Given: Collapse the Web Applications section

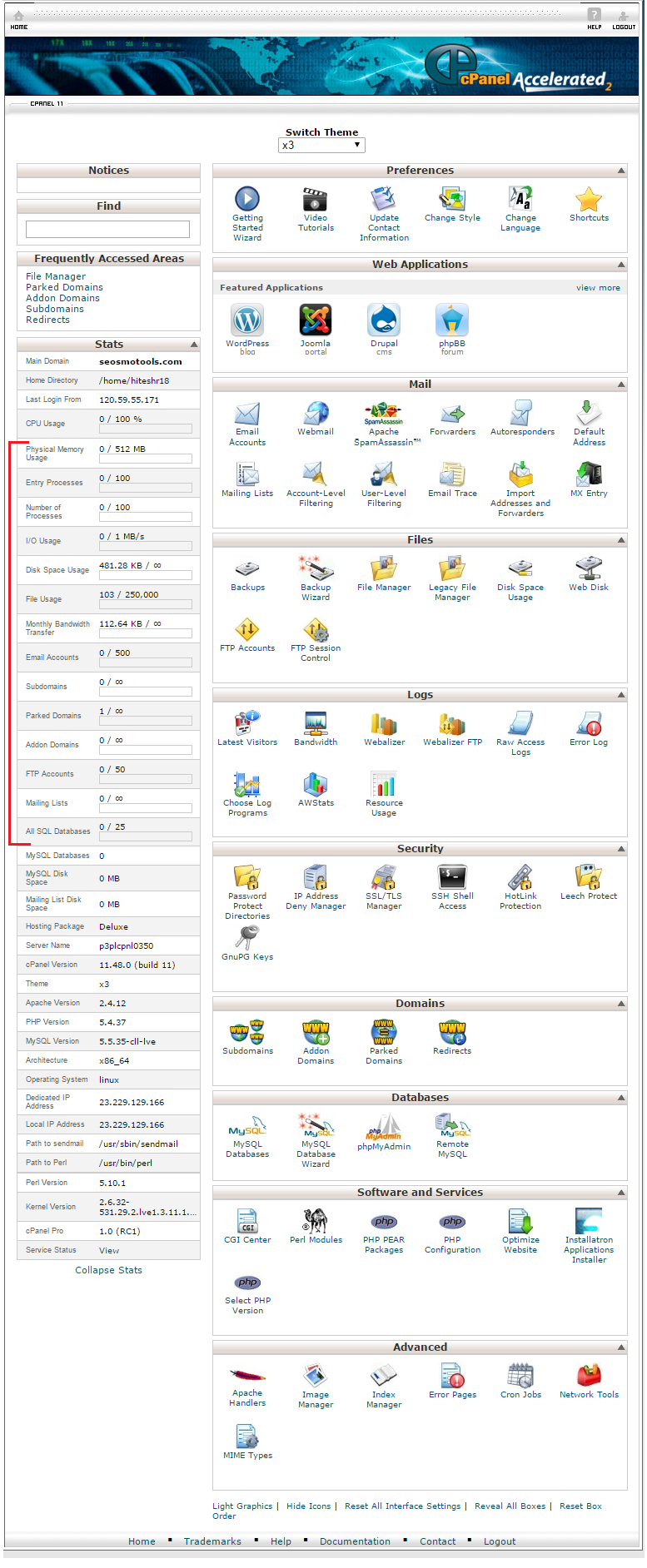Looking at the screenshot, I should point(621,265).
